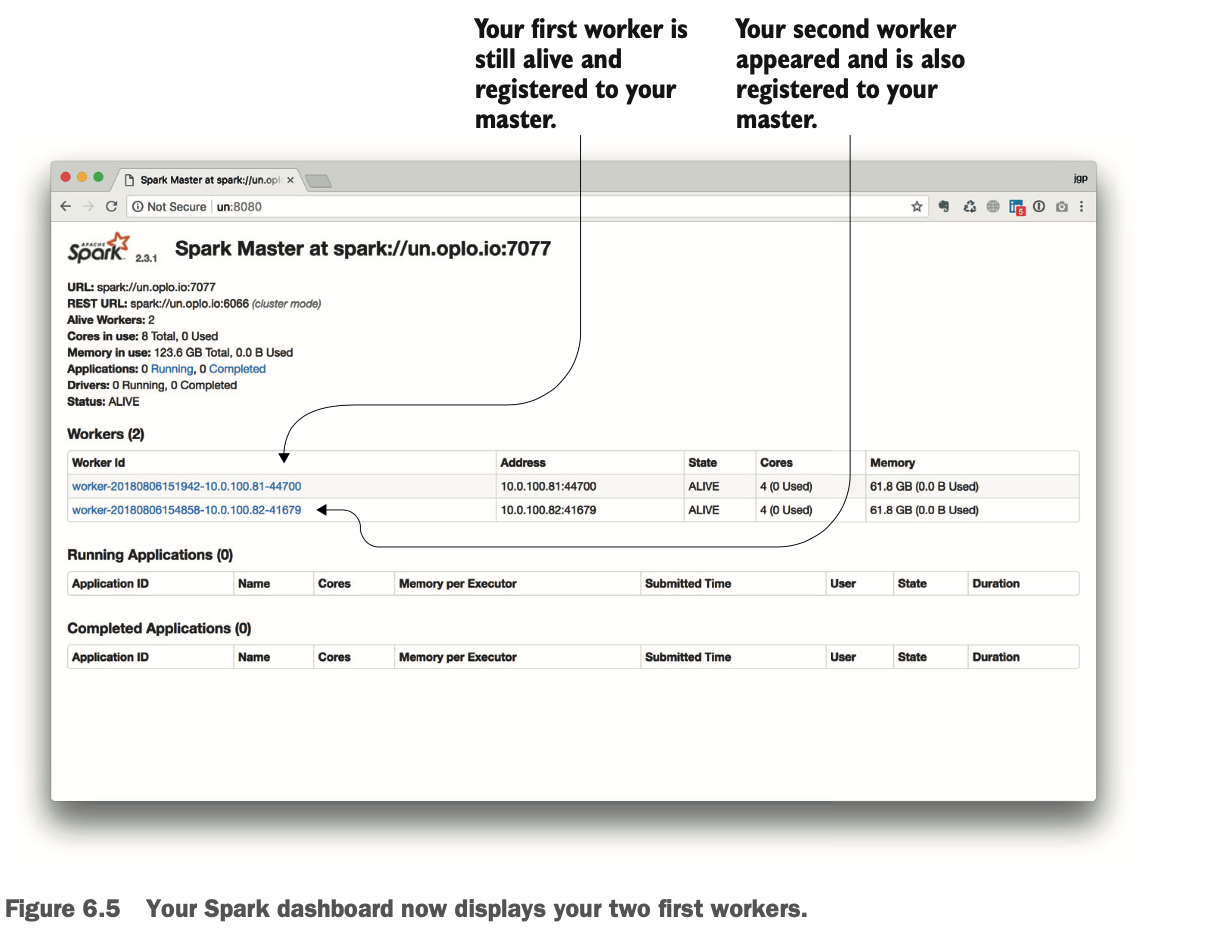Reload the Spark Master page
The height and width of the screenshot is (934, 1214).
111,206
